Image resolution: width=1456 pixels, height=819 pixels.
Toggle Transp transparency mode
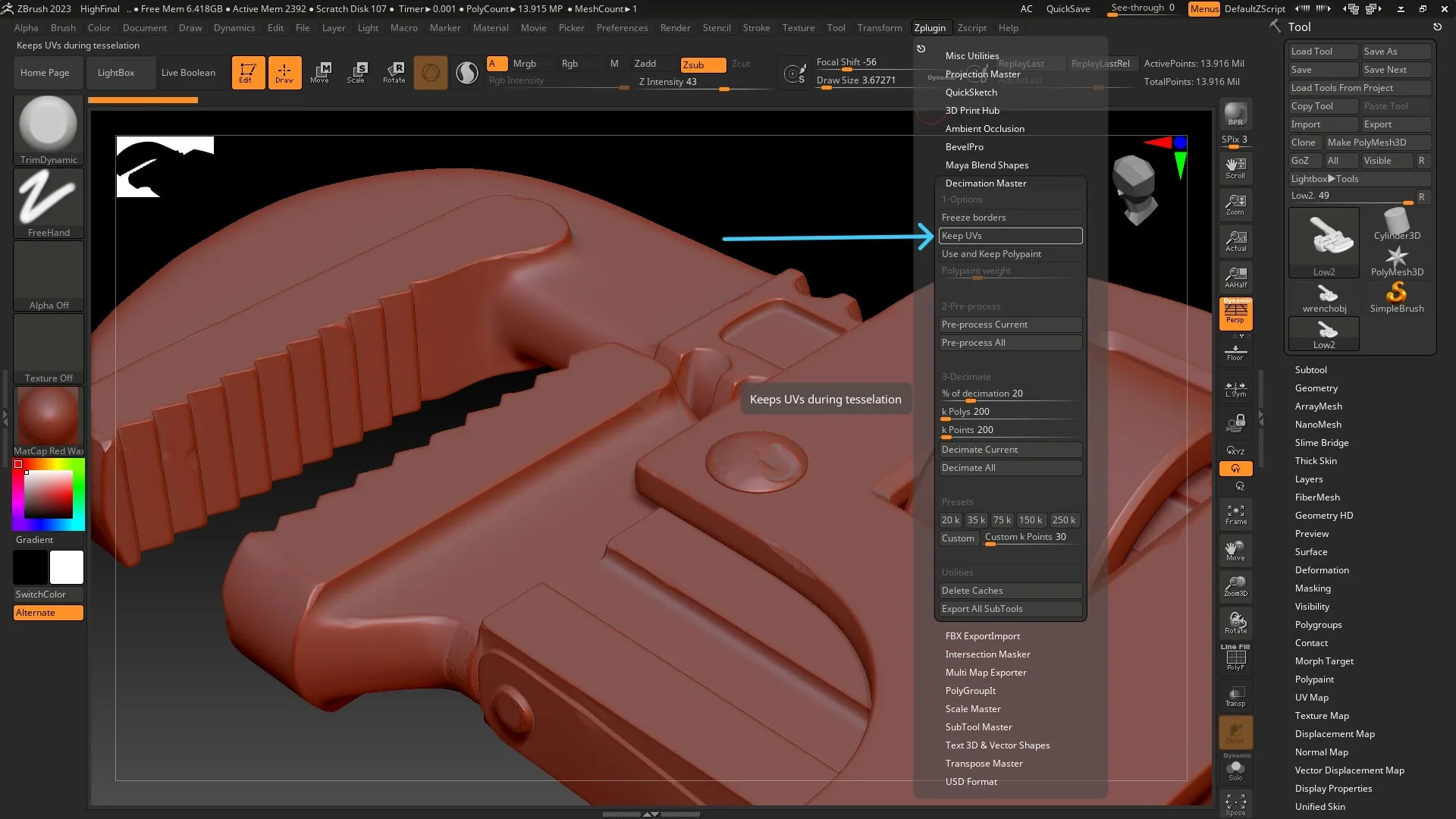(1235, 696)
